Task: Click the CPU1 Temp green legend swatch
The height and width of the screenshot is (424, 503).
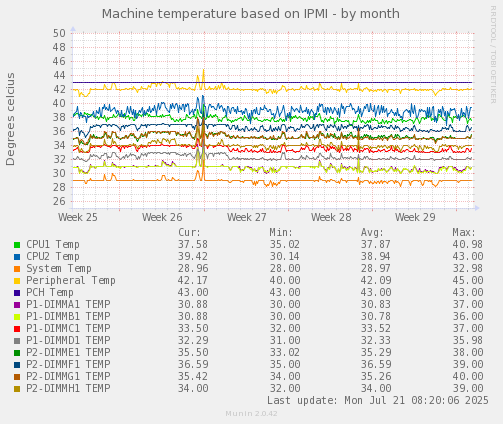Action: click(17, 245)
